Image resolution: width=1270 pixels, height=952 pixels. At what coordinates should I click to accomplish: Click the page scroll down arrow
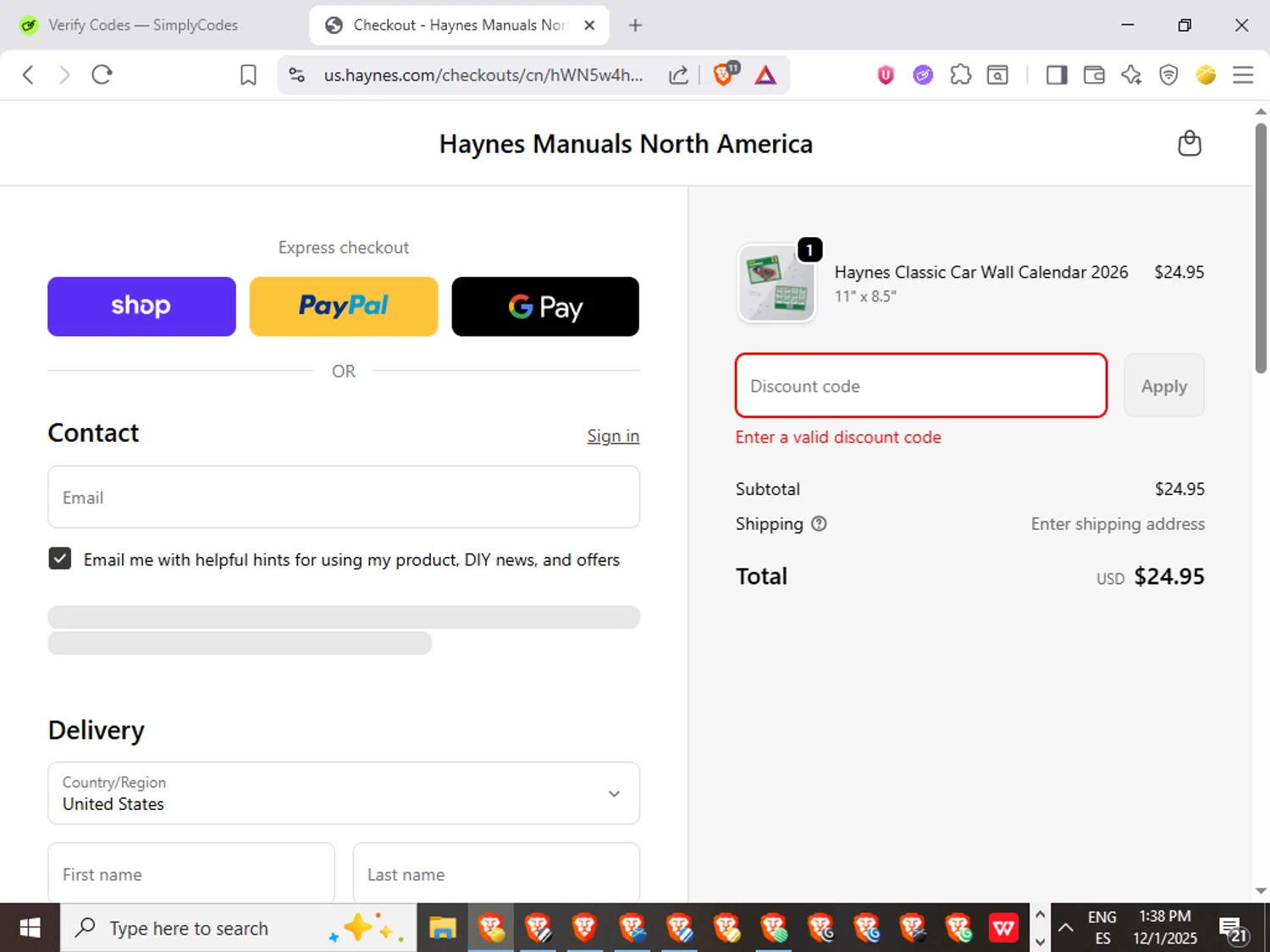[1261, 890]
